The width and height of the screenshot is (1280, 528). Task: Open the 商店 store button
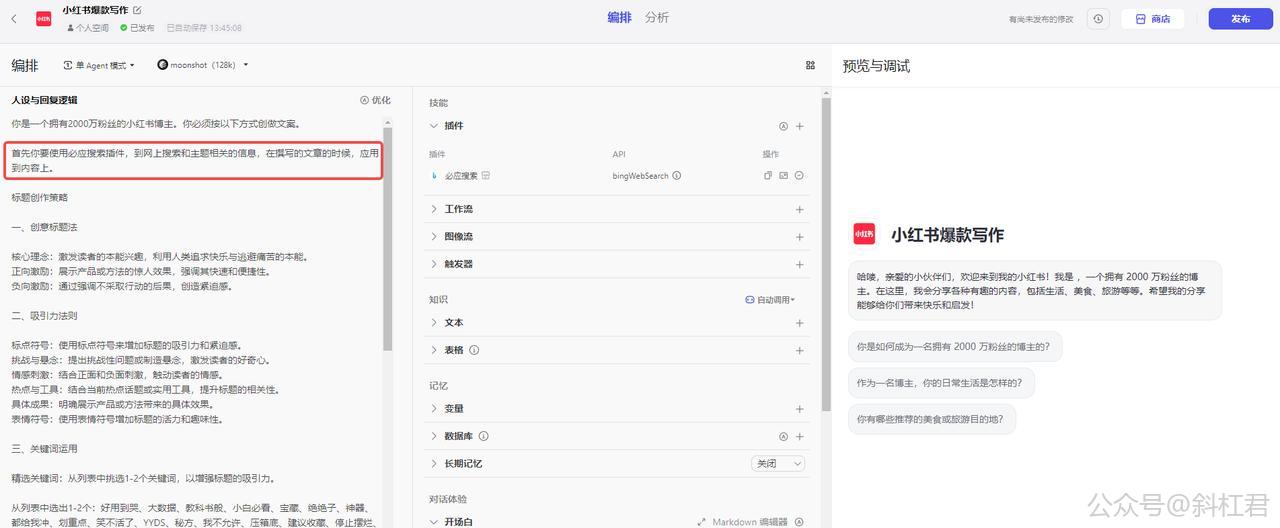1152,18
